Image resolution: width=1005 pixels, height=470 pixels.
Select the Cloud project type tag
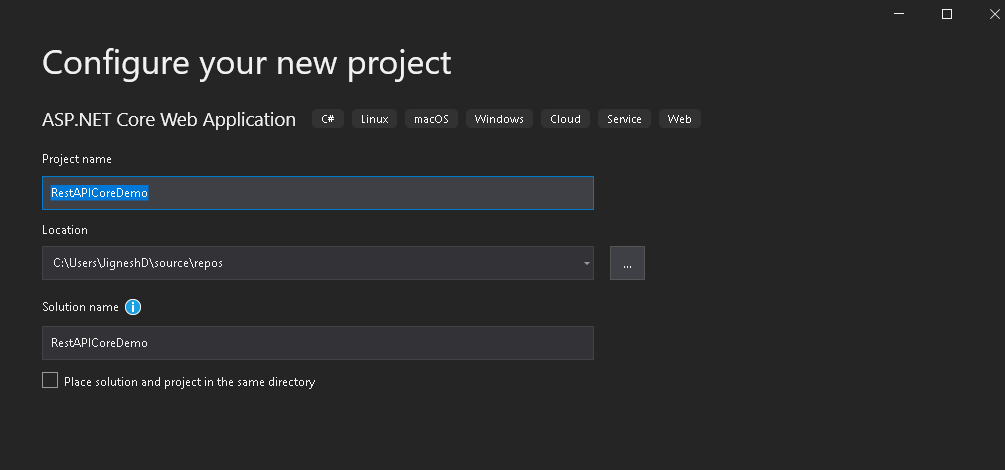point(565,119)
